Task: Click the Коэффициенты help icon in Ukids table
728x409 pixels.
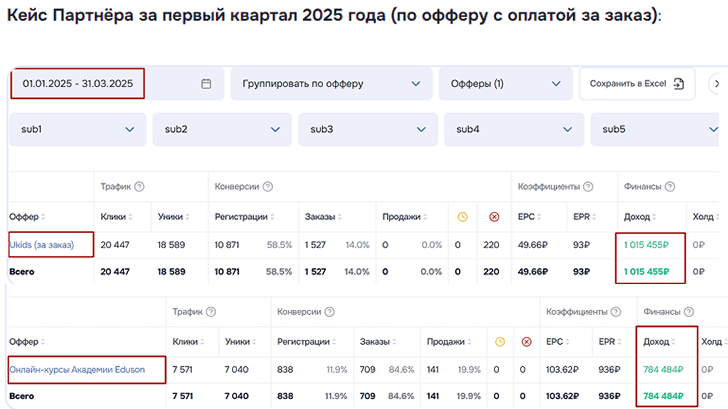Action: tap(588, 187)
